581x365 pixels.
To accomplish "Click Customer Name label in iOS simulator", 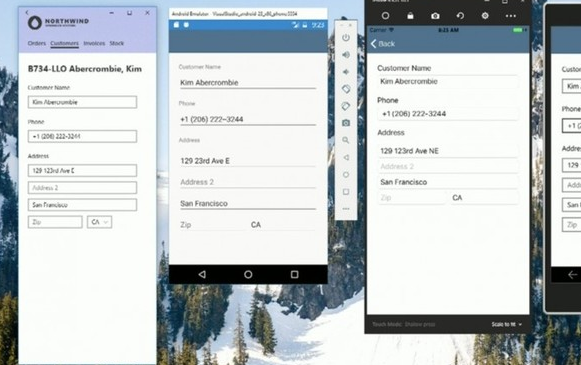I will 404,68.
